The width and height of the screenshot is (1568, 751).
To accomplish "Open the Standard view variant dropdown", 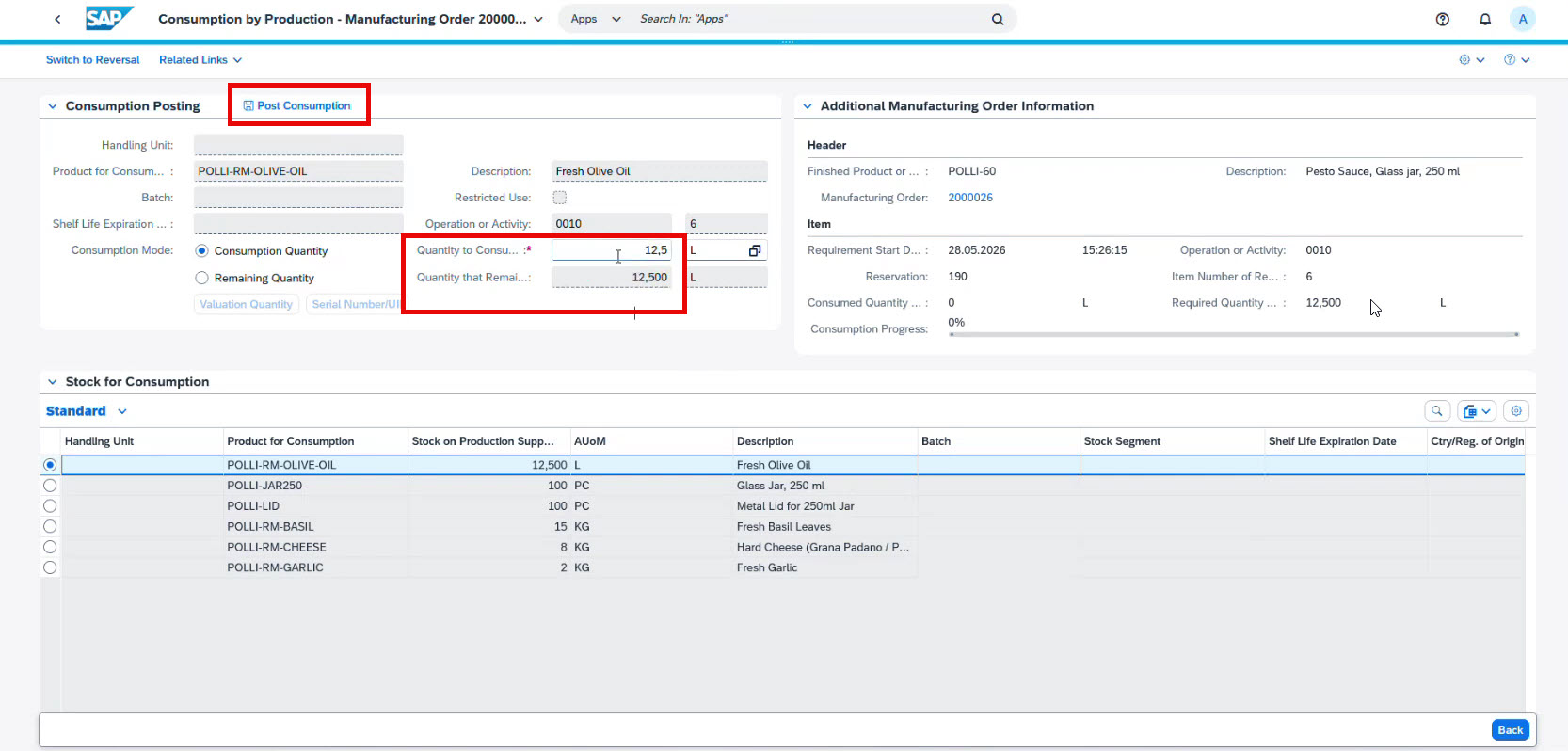I will click(x=122, y=411).
